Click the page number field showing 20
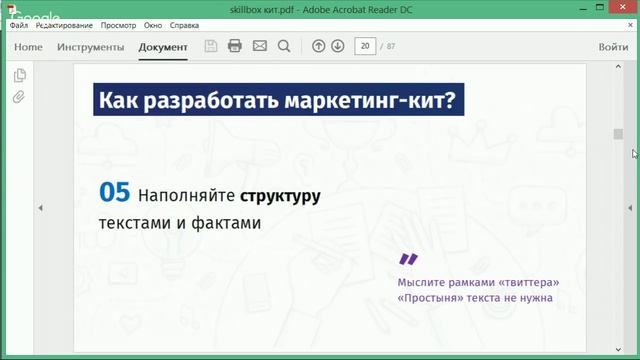This screenshot has width=640, height=360. (x=365, y=46)
